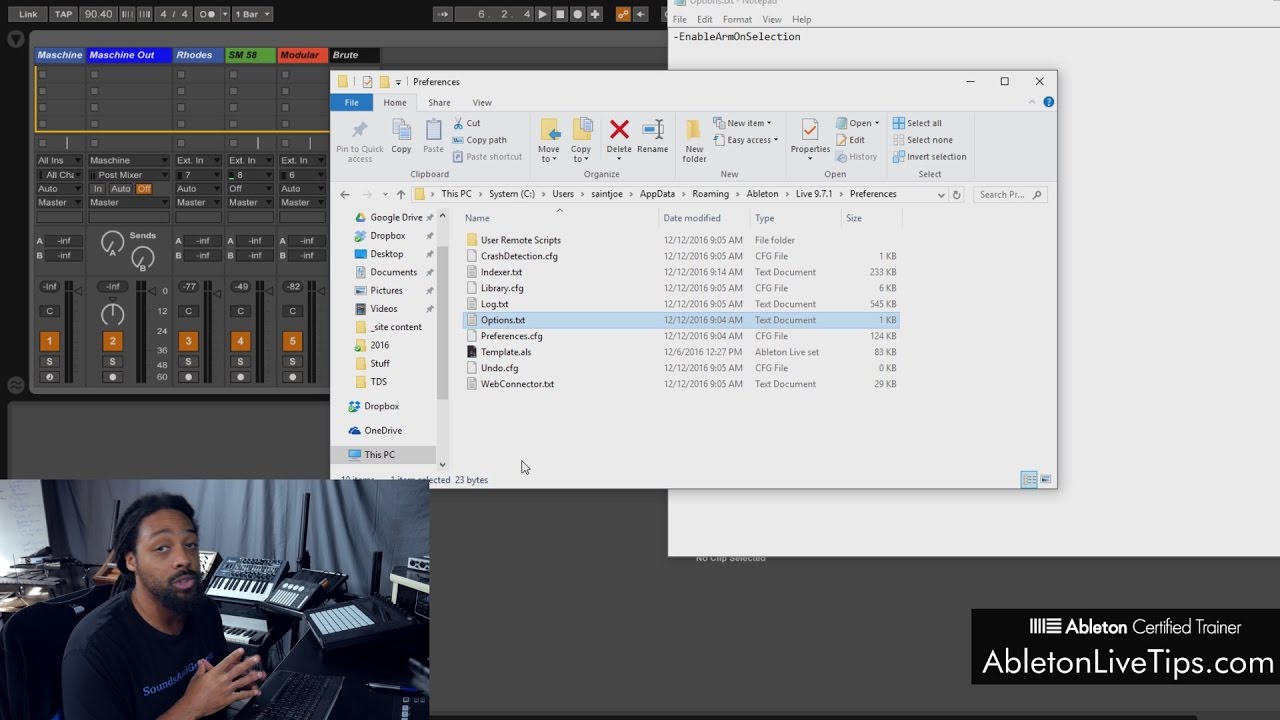The image size is (1280, 720).
Task: Click Ableton Follow arrow button
Action: 444,14
